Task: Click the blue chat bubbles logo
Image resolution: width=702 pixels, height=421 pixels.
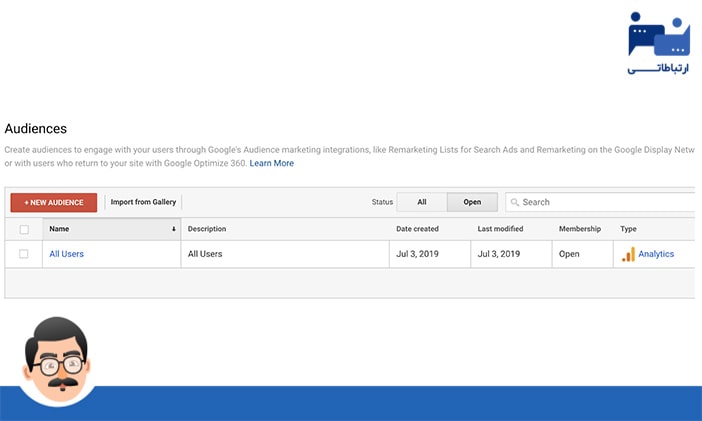Action: pyautogui.click(x=658, y=36)
